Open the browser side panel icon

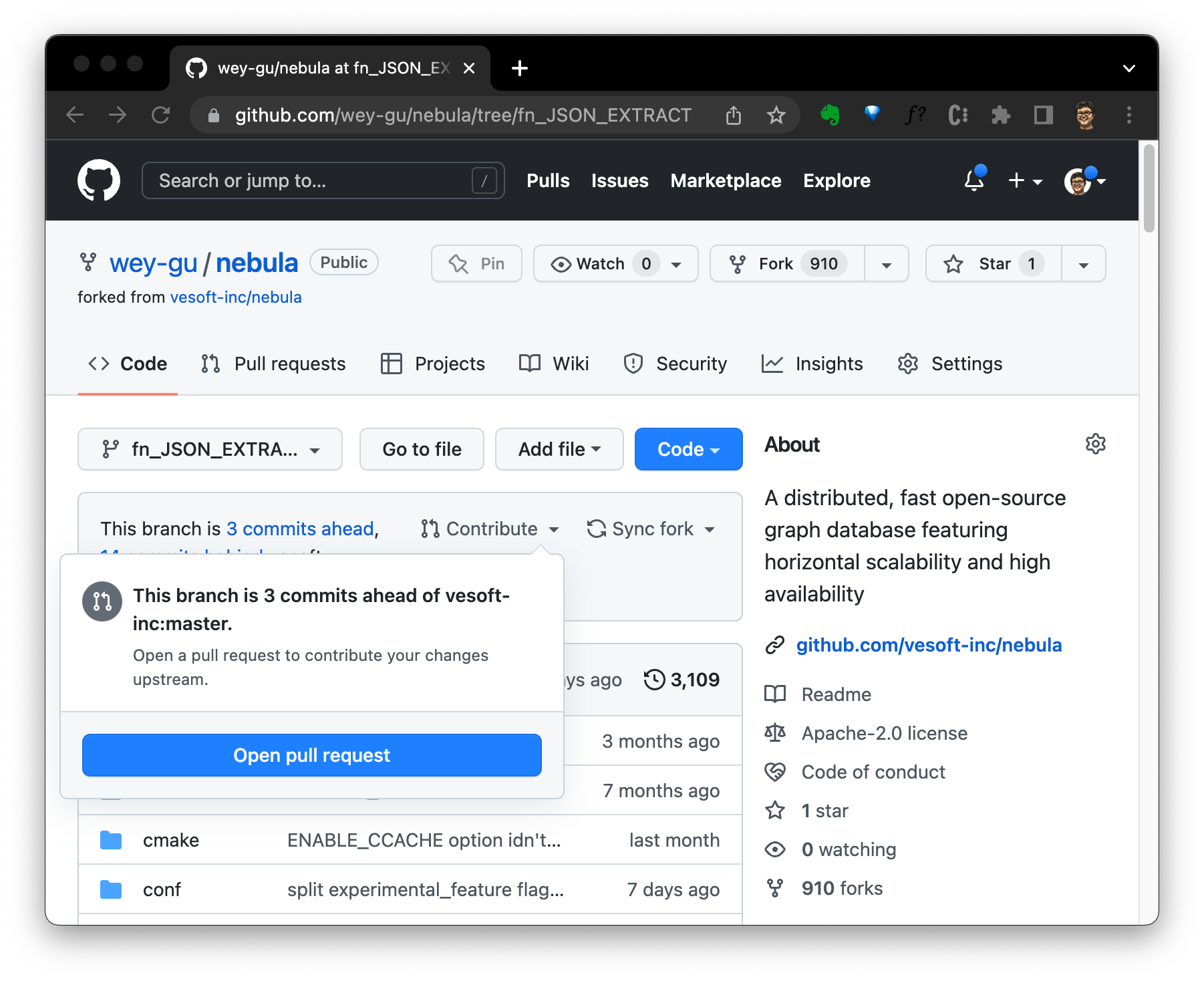tap(1043, 115)
